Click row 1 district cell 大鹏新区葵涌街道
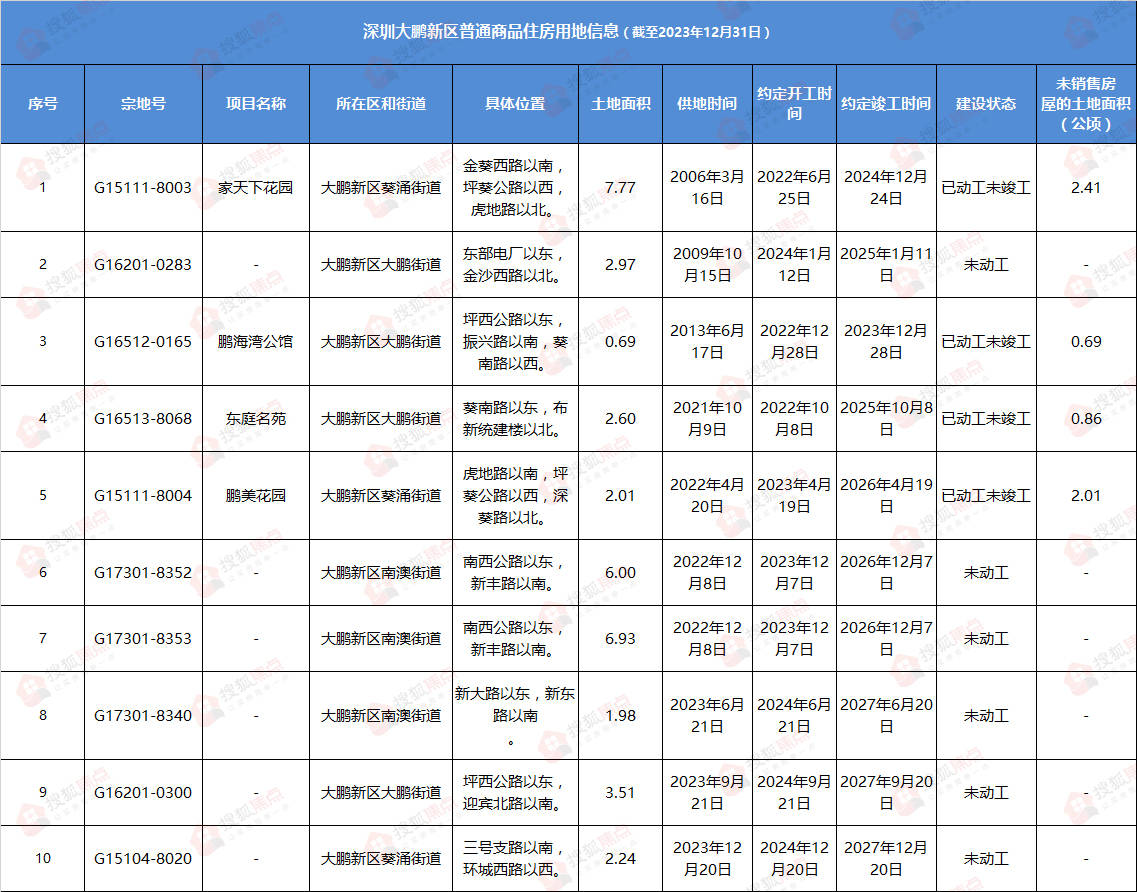The height and width of the screenshot is (892, 1137). [x=381, y=188]
